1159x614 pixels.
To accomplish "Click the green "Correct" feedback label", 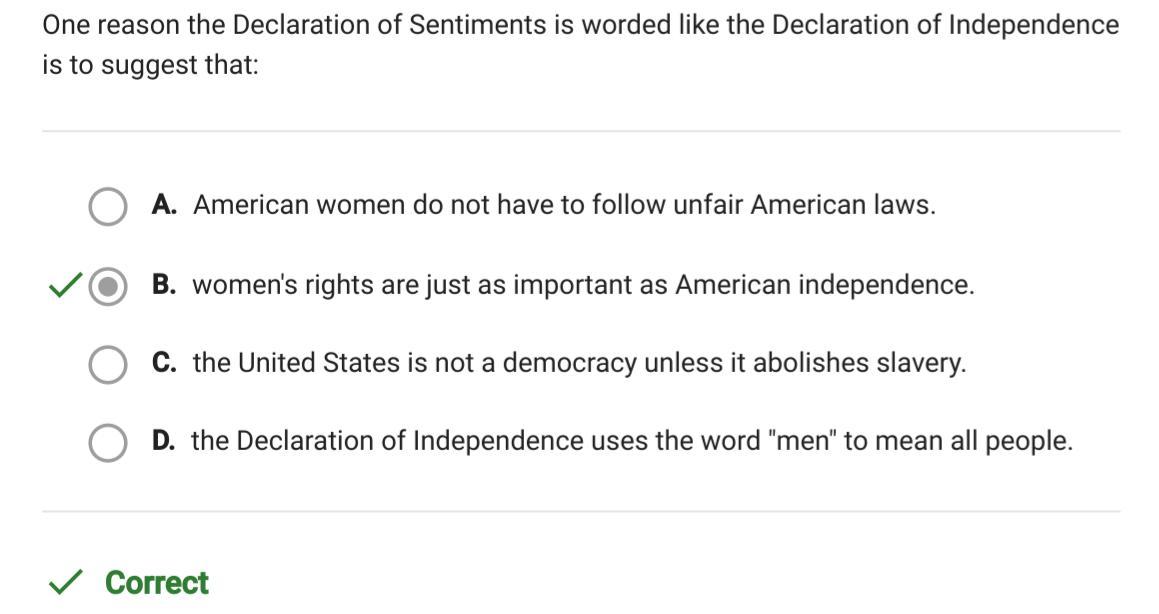I will pos(157,583).
